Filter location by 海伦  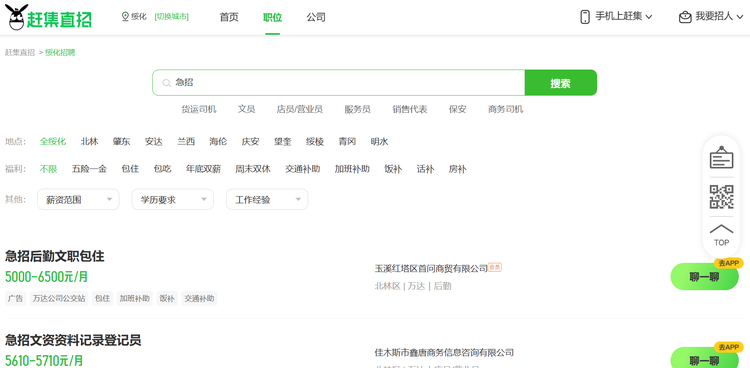(x=218, y=142)
